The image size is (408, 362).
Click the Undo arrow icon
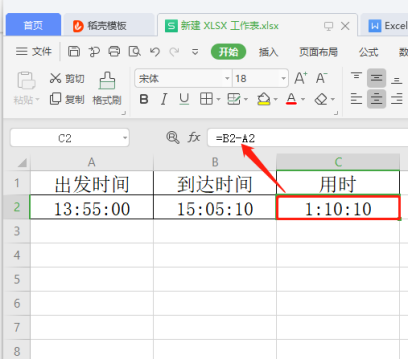154,52
